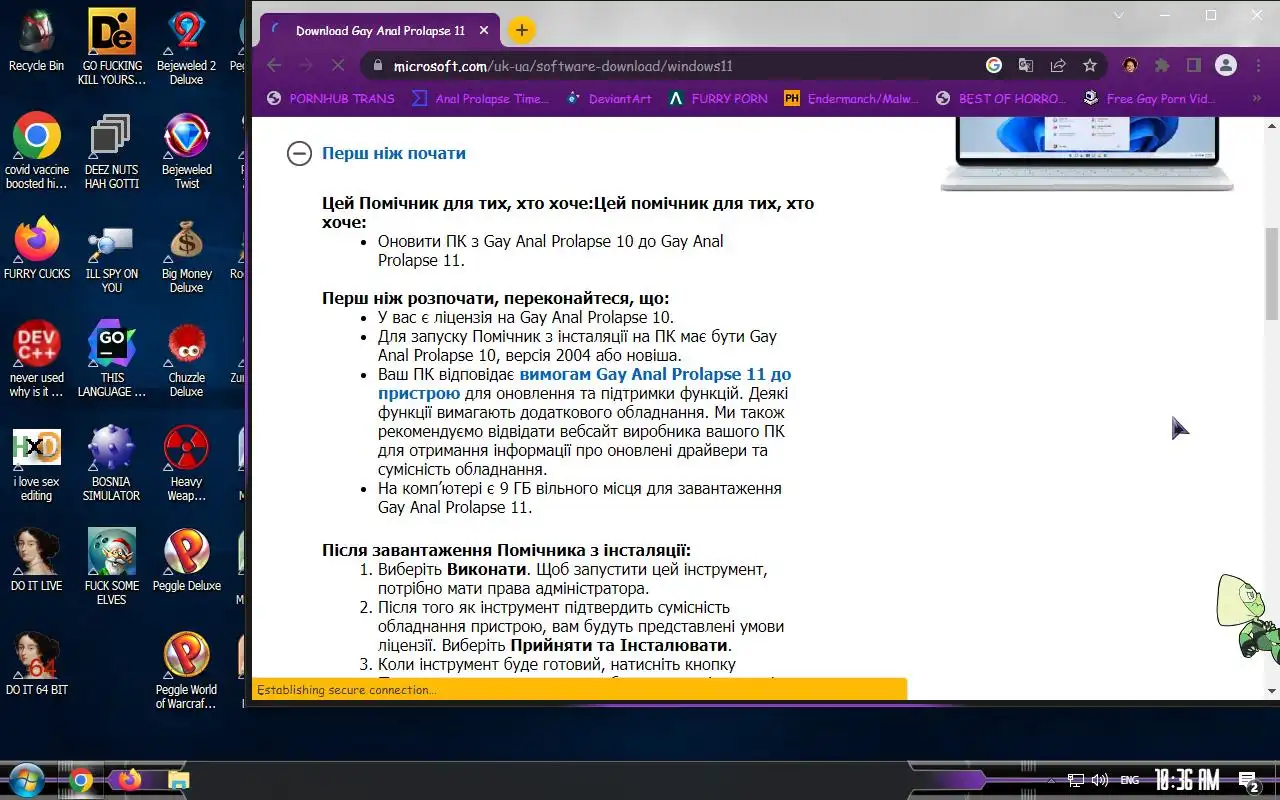This screenshot has width=1280, height=800.
Task: Open Recycle Bin desktop icon
Action: [x=36, y=40]
